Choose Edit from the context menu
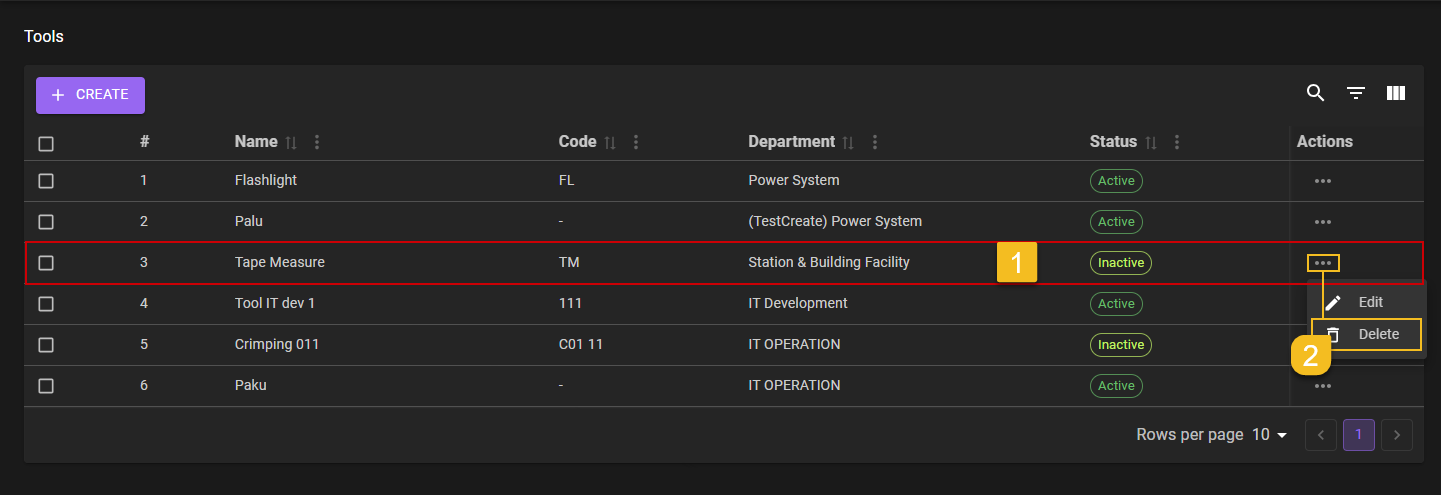1441x495 pixels. (x=1369, y=302)
